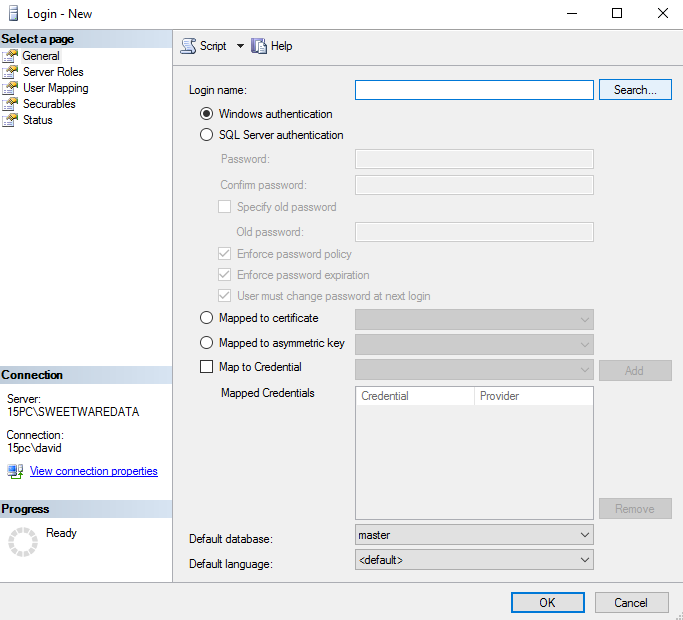Click the User Mapping page icon

point(10,88)
